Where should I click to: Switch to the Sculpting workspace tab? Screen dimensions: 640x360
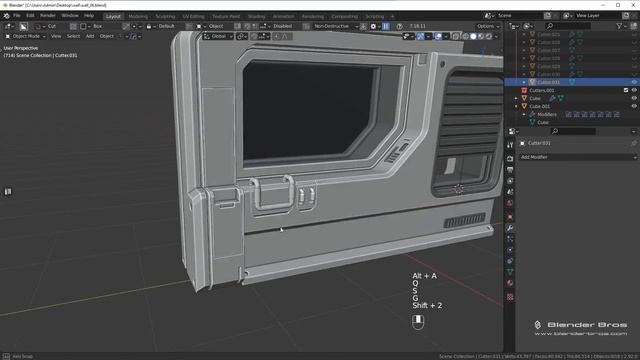pos(165,16)
